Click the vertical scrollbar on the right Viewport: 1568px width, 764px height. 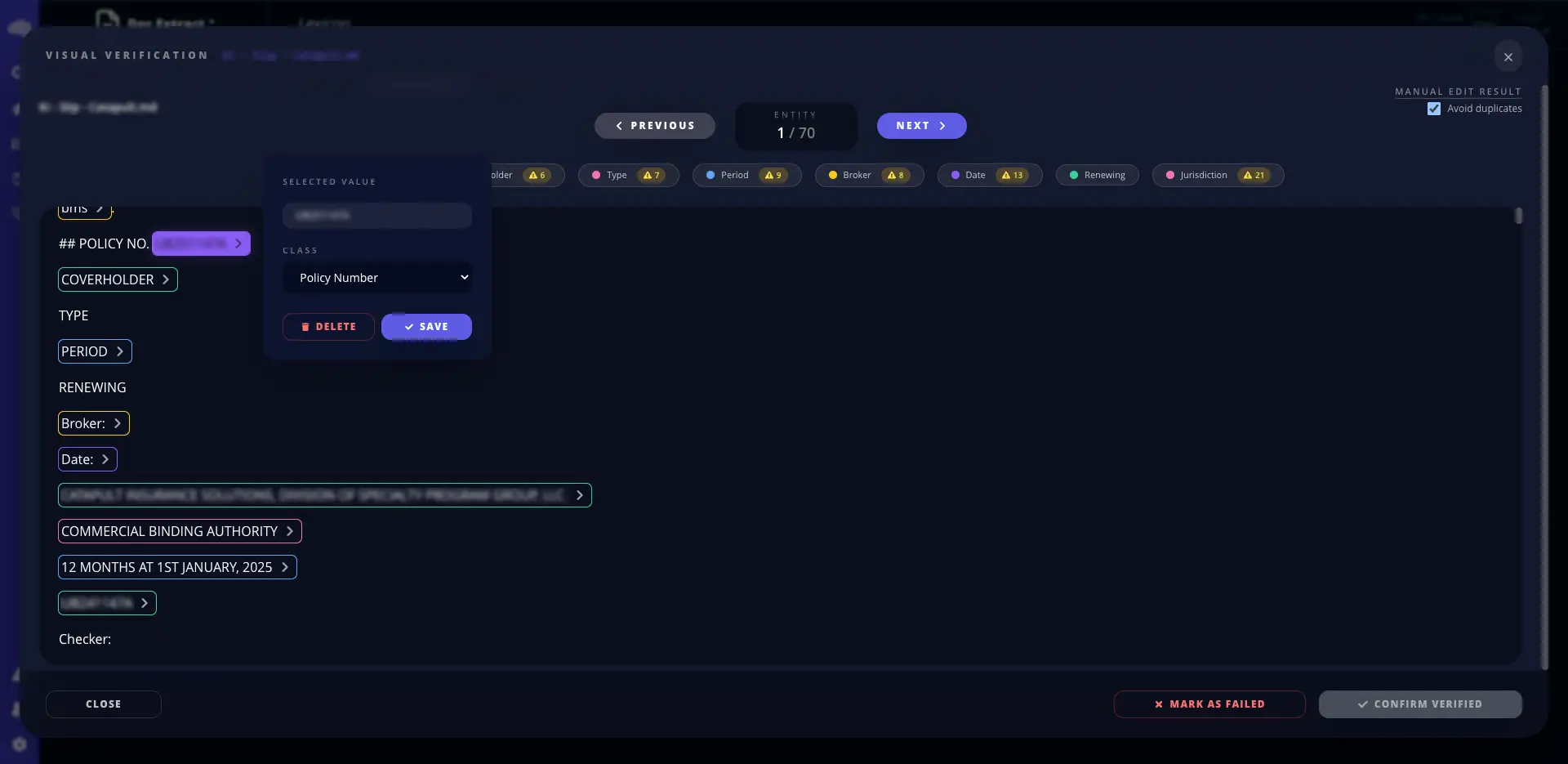[1519, 215]
